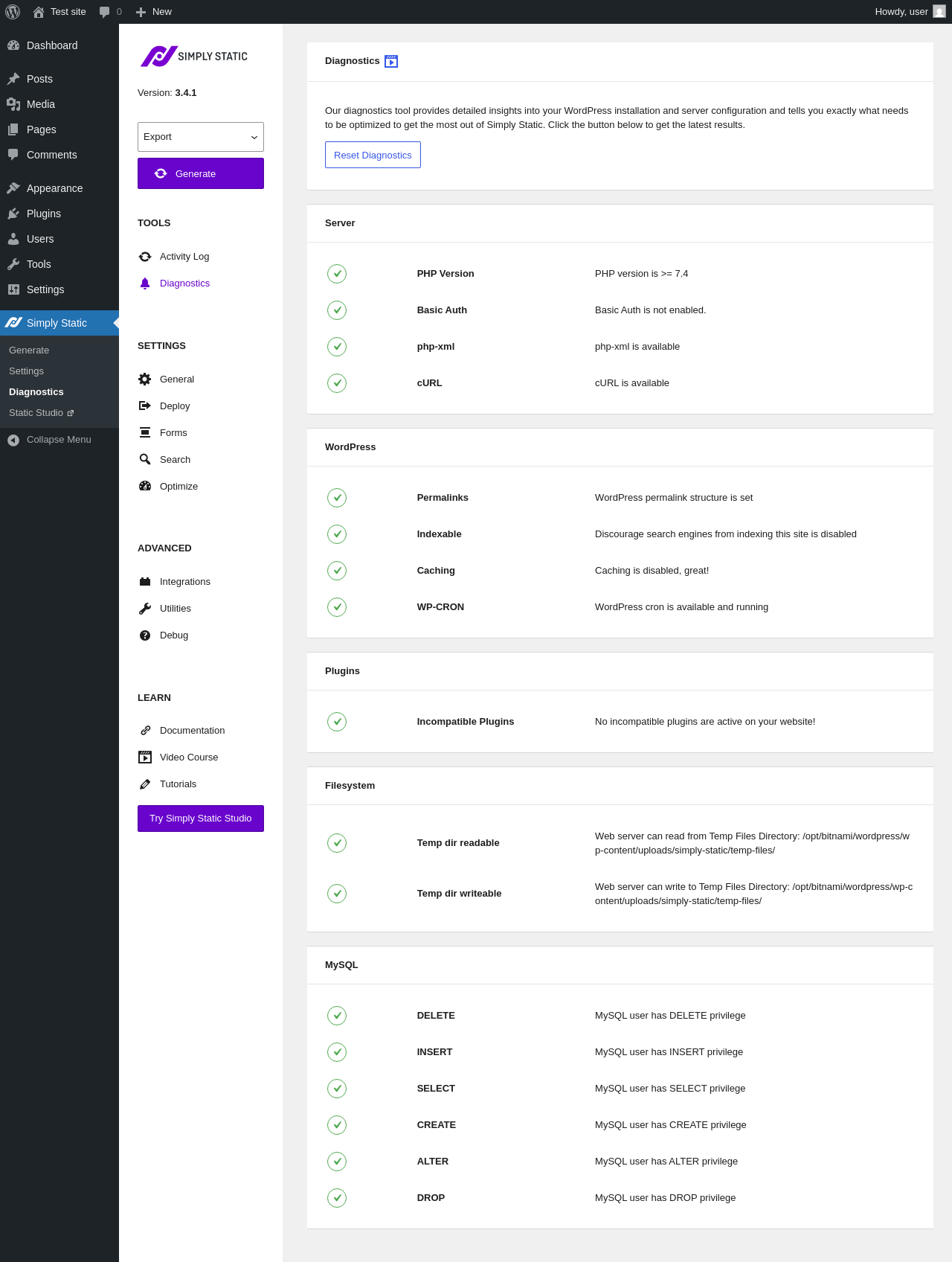Click the Caching check icon
This screenshot has width=952, height=1262.
coord(337,571)
